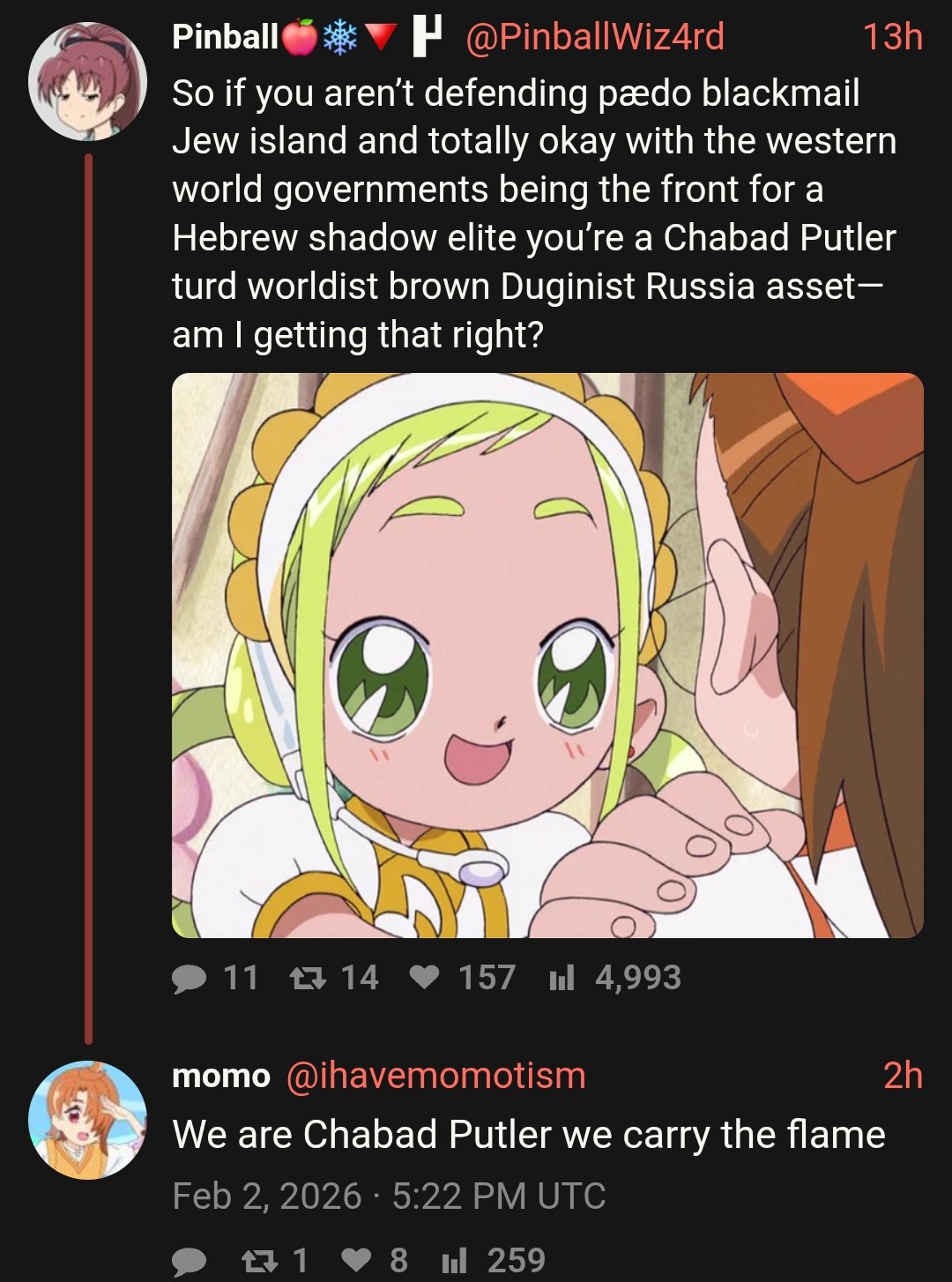The image size is (952, 1282).
Task: View momo's post analytics 259 icon
Action: point(453,1261)
